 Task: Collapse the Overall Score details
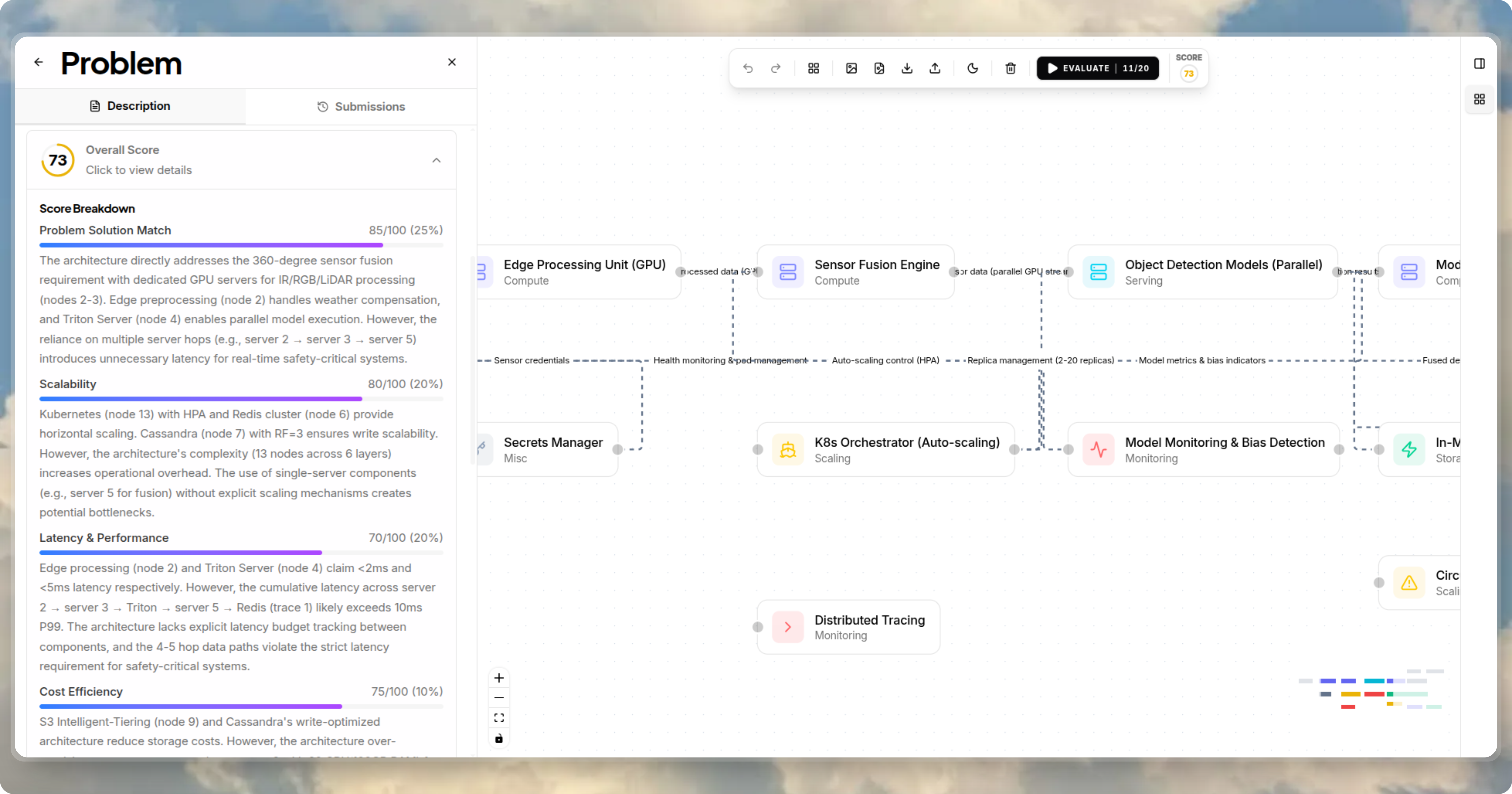pos(436,160)
